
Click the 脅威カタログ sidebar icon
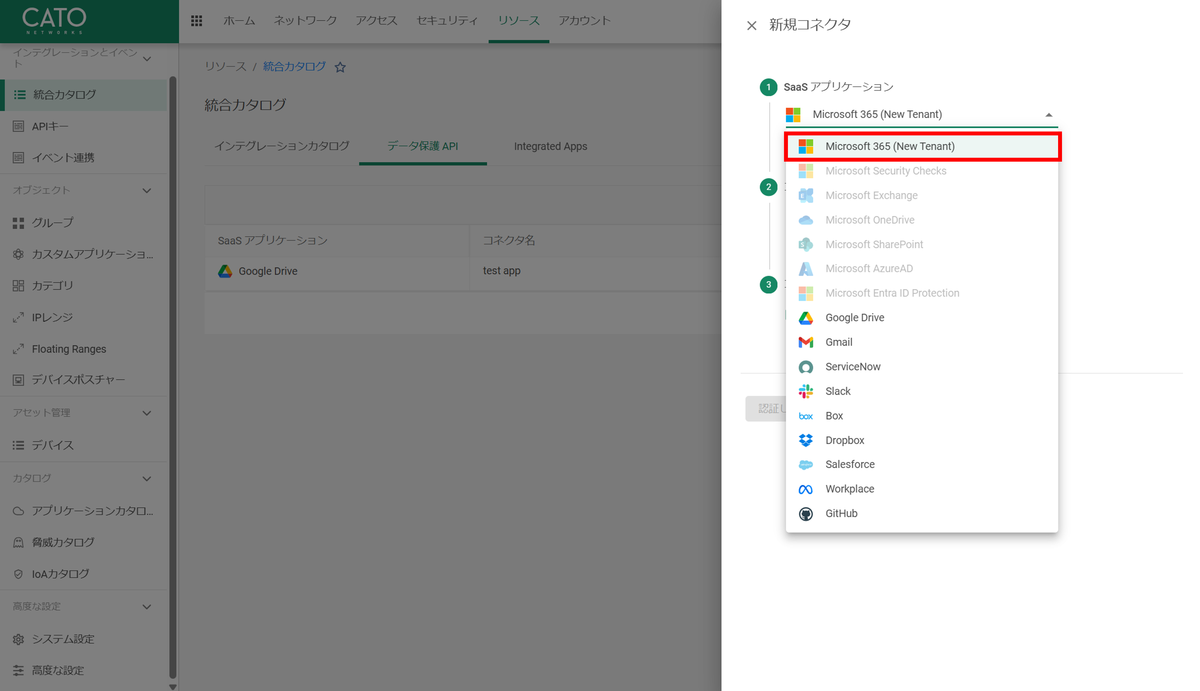19,542
